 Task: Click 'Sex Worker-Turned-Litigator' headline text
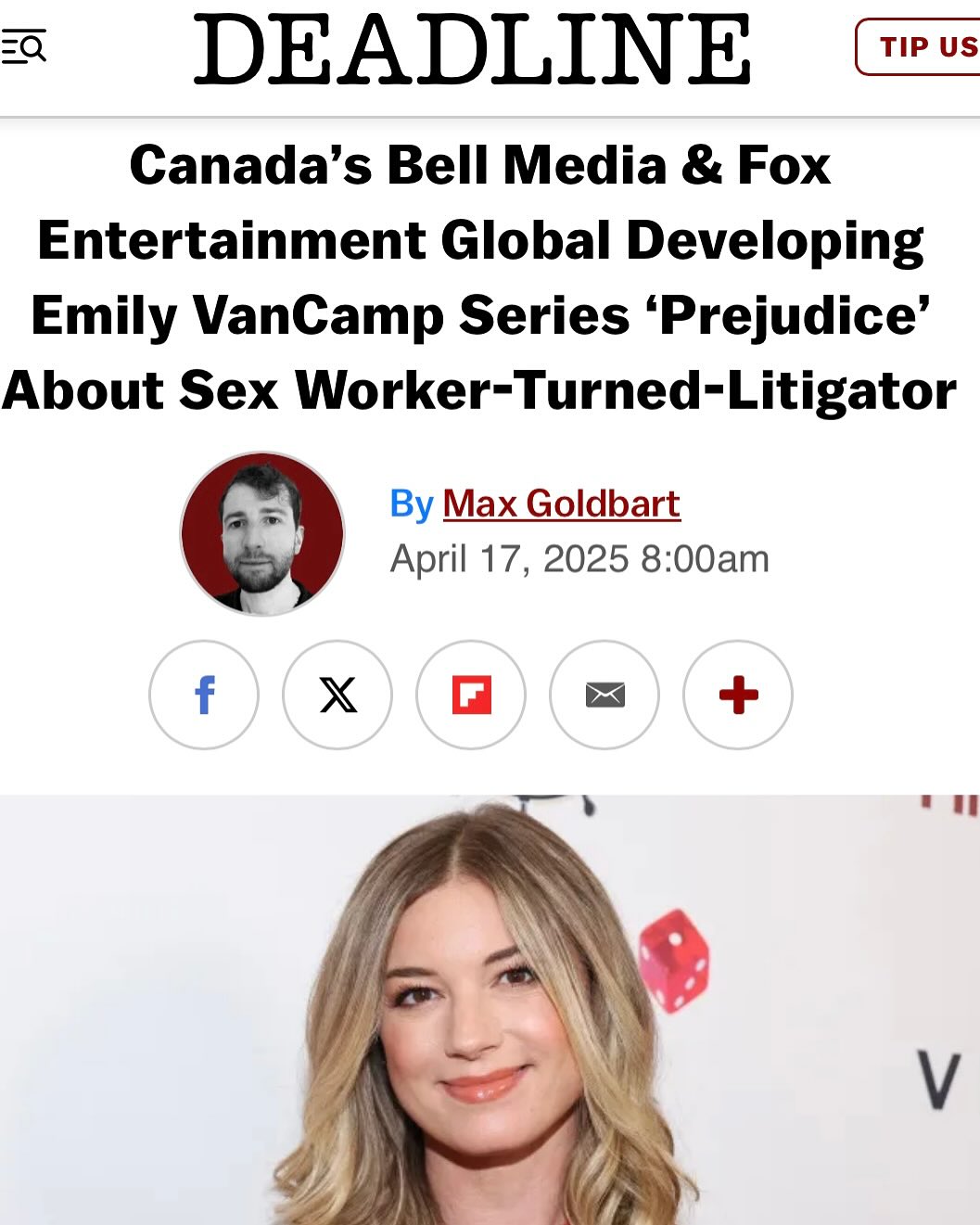point(567,389)
